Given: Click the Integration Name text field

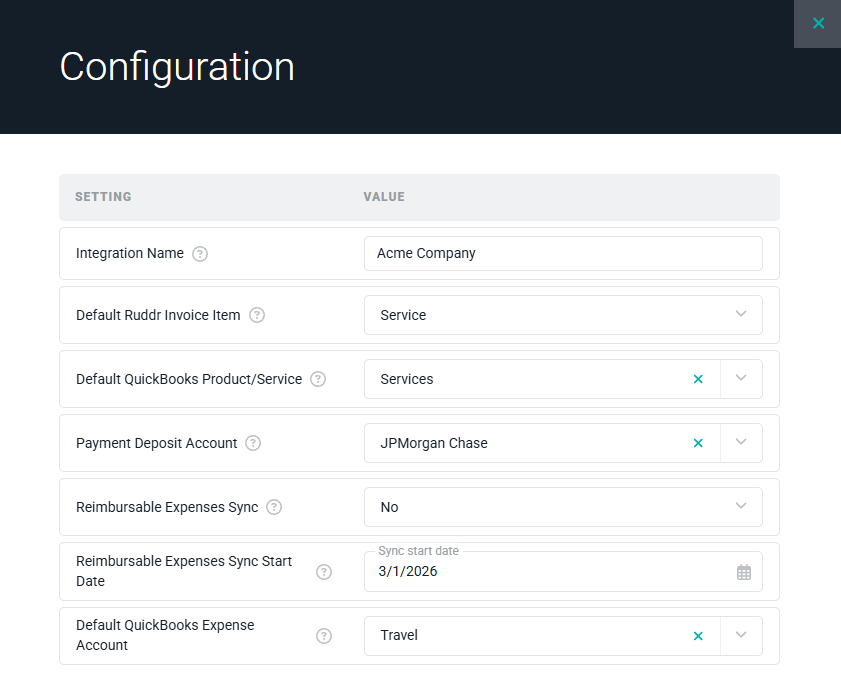Looking at the screenshot, I should pos(562,254).
